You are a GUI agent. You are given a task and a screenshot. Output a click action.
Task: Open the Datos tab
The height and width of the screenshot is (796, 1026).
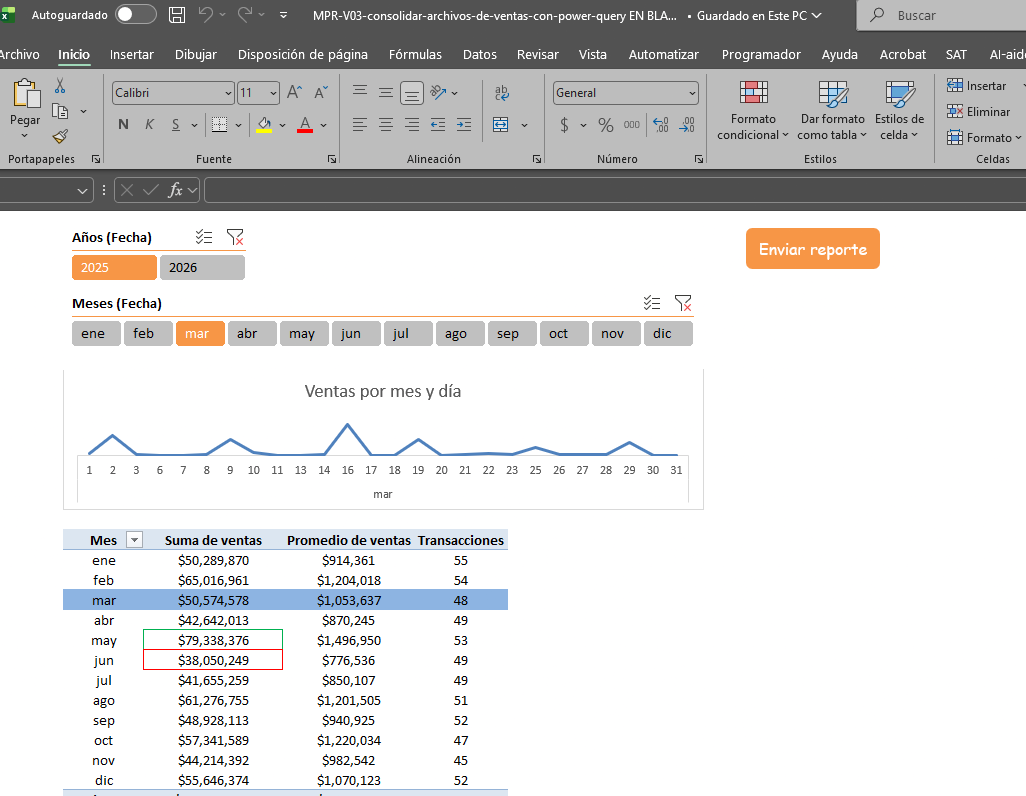coord(480,54)
